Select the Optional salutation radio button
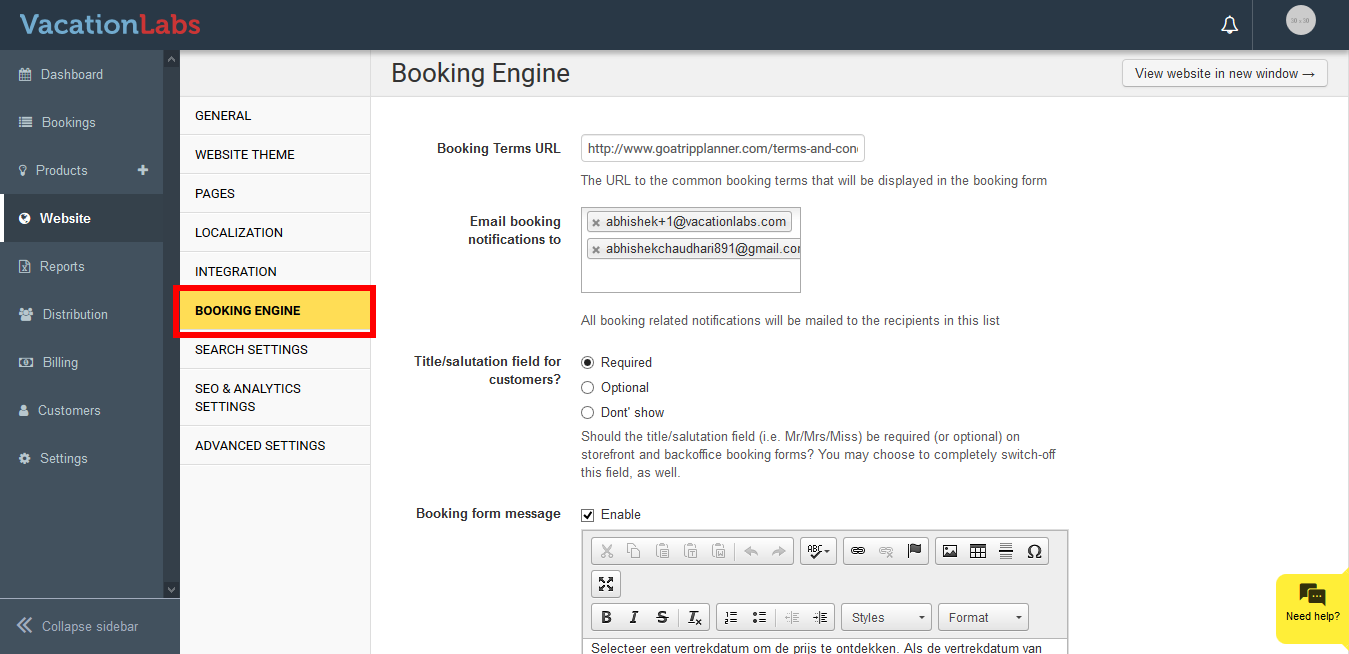This screenshot has width=1349, height=654. (588, 388)
